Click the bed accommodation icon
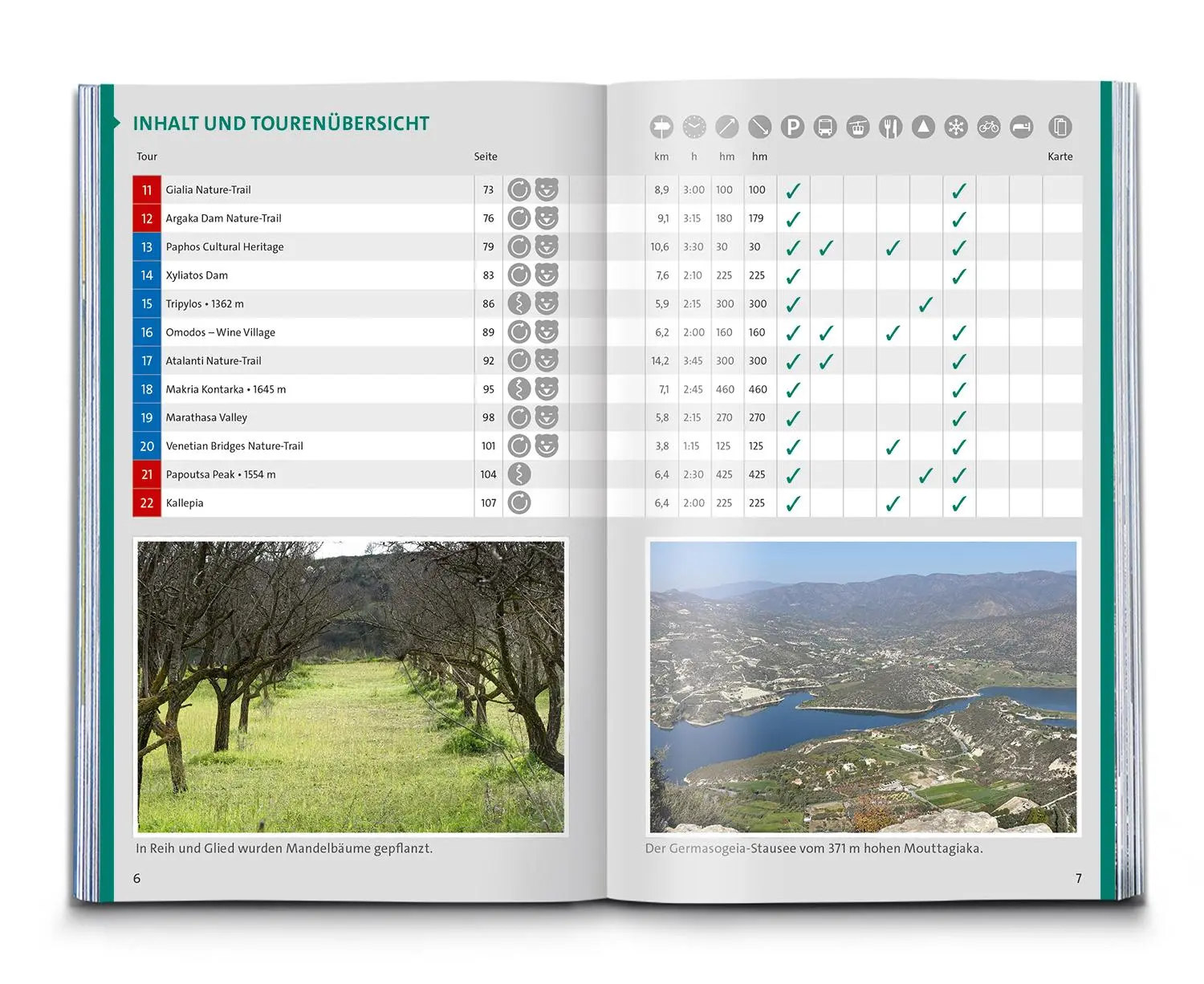This screenshot has height=984, width=1204. 1022,127
